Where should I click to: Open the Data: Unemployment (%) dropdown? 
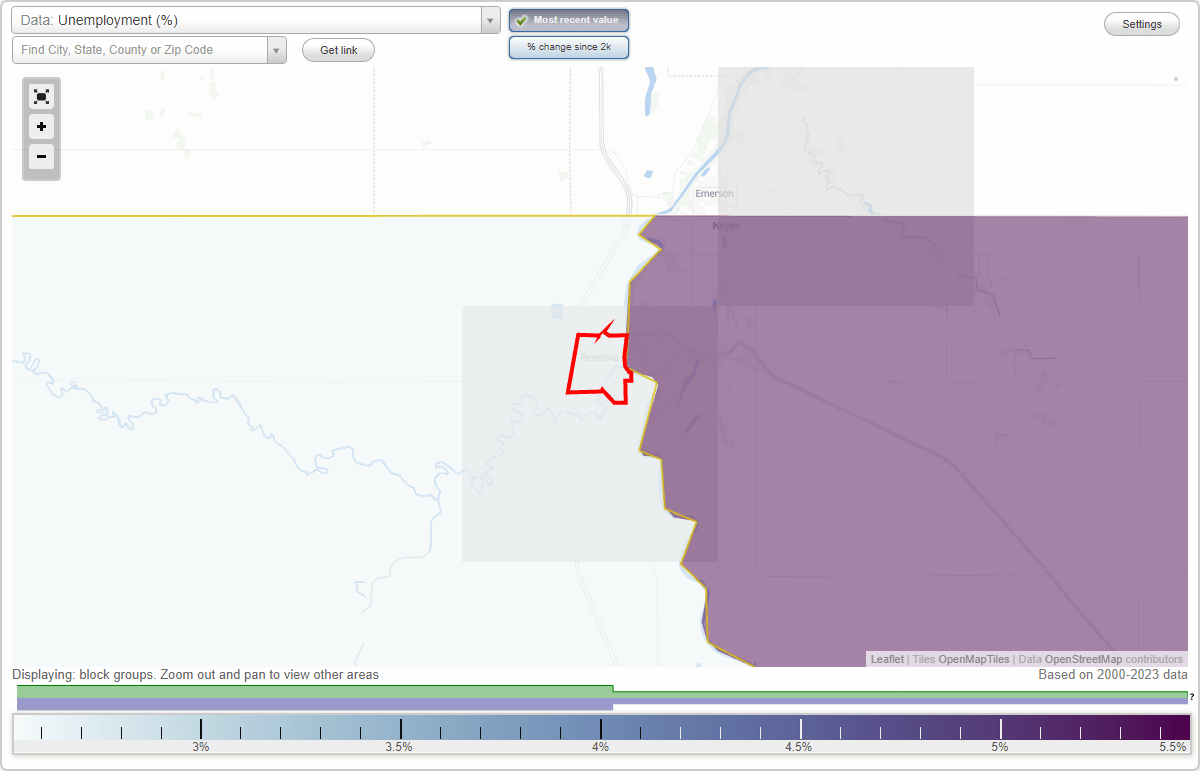(489, 20)
